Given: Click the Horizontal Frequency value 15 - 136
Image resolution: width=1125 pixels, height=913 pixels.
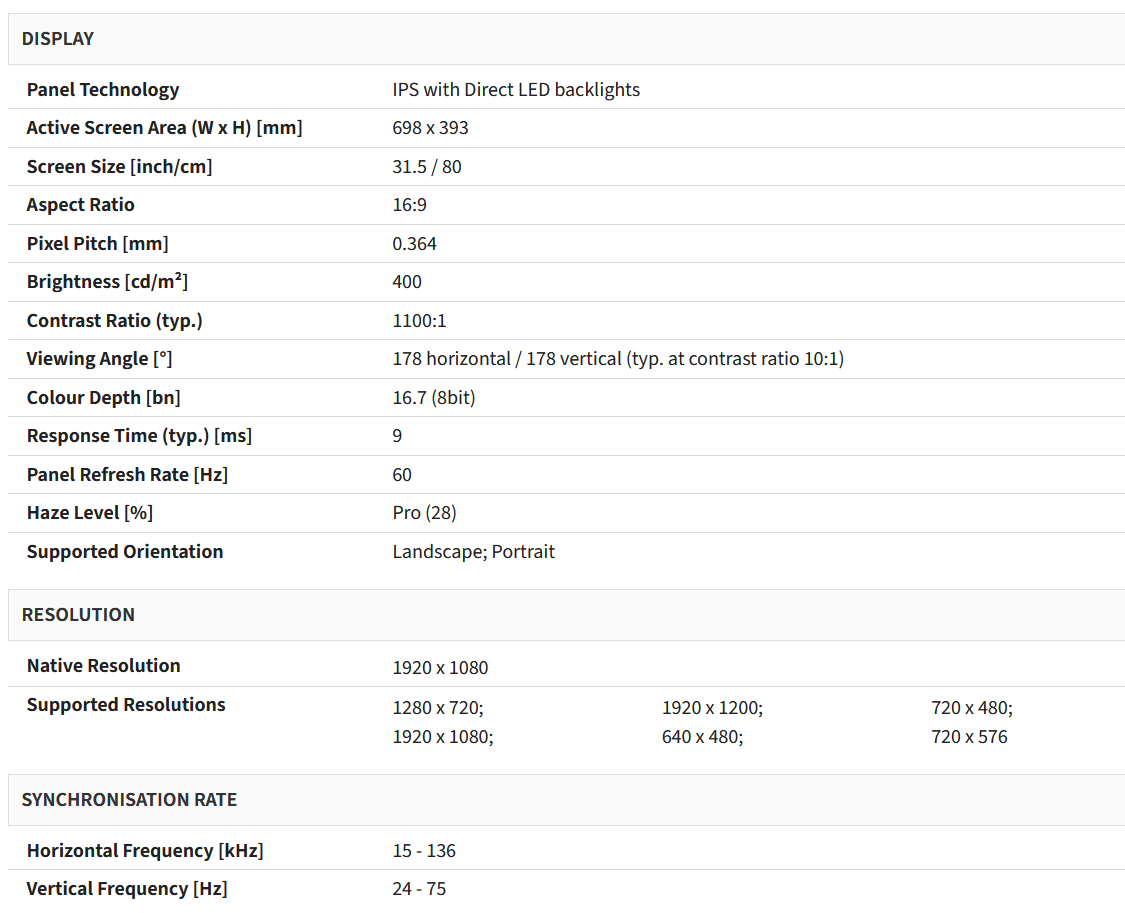Looking at the screenshot, I should [424, 851].
